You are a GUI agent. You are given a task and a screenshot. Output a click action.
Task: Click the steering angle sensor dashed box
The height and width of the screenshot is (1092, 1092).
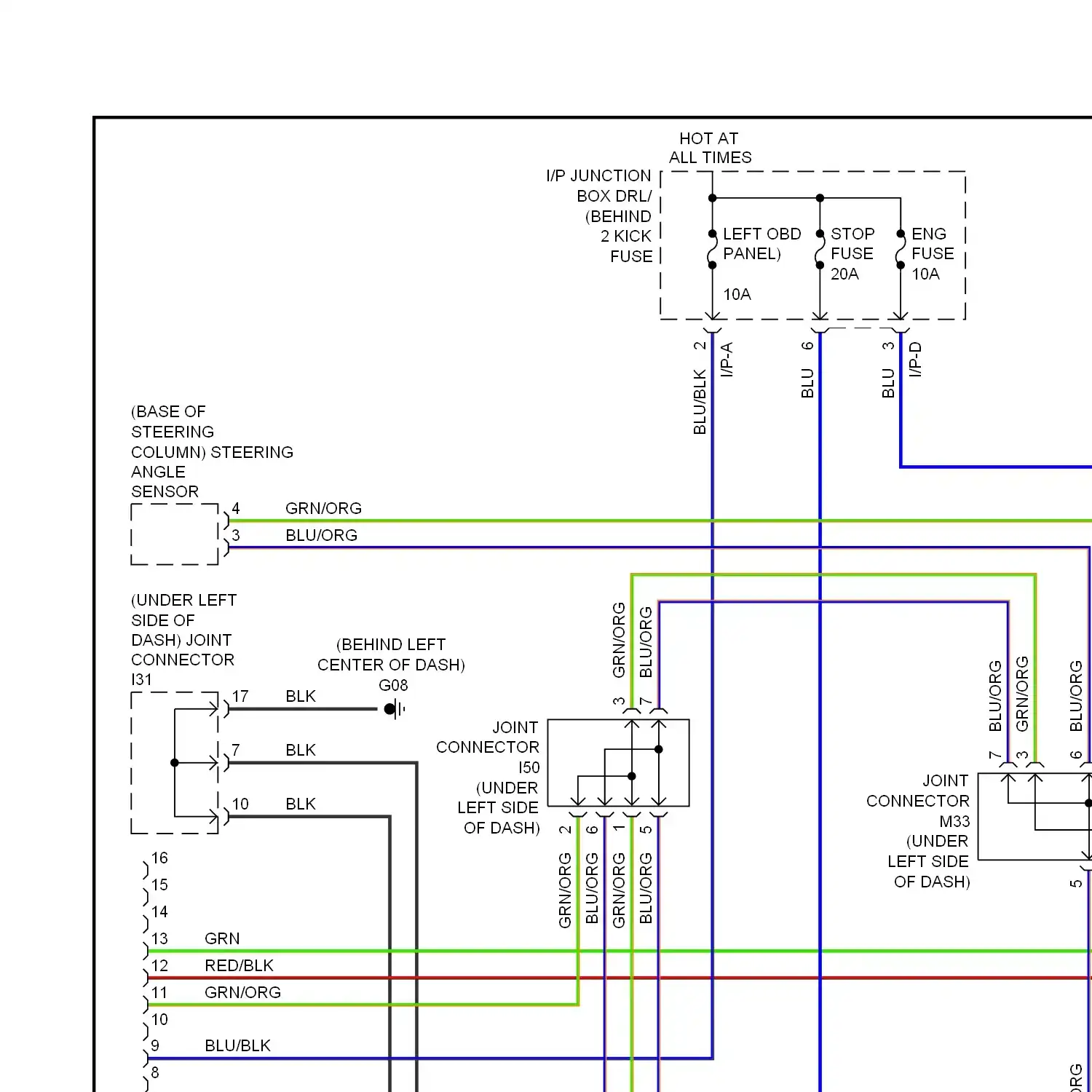175,534
